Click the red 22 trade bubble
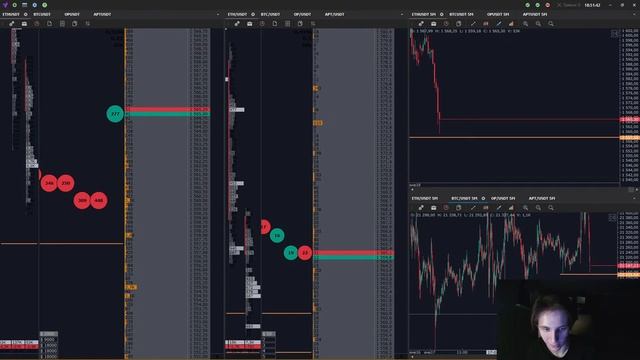The height and width of the screenshot is (360, 640). coord(305,253)
